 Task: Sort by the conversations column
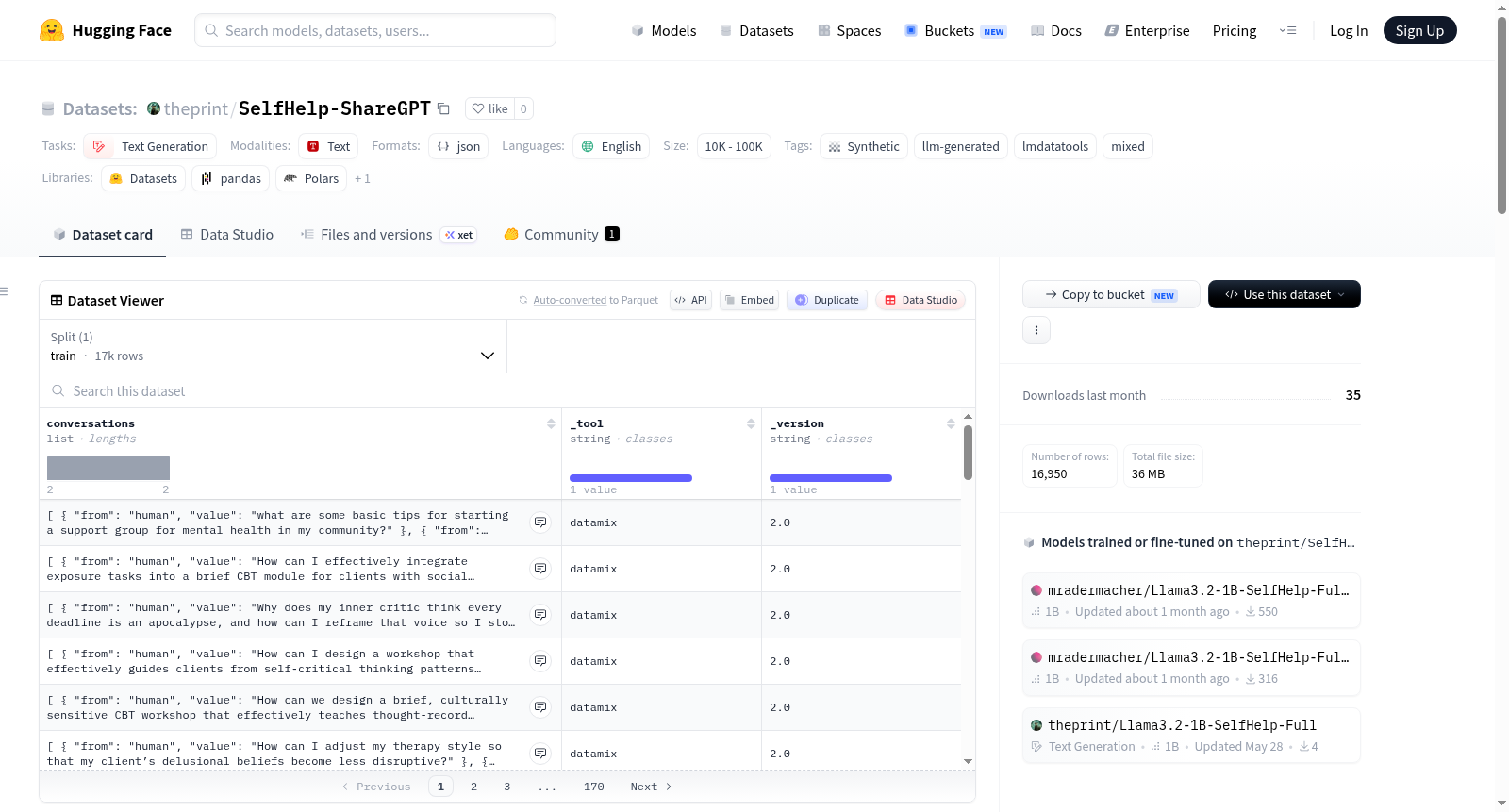click(551, 424)
